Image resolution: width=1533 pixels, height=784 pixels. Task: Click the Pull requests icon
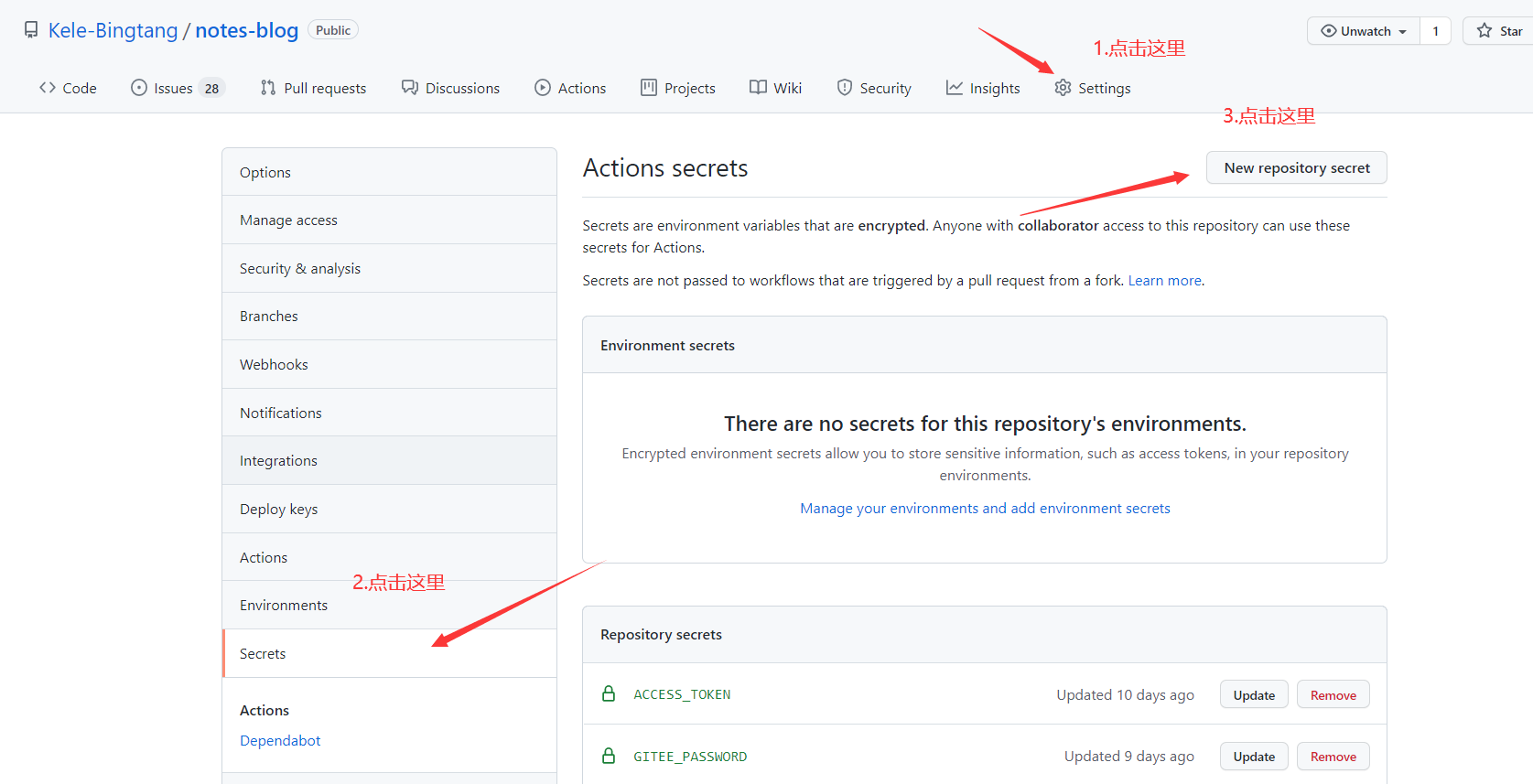pos(268,88)
